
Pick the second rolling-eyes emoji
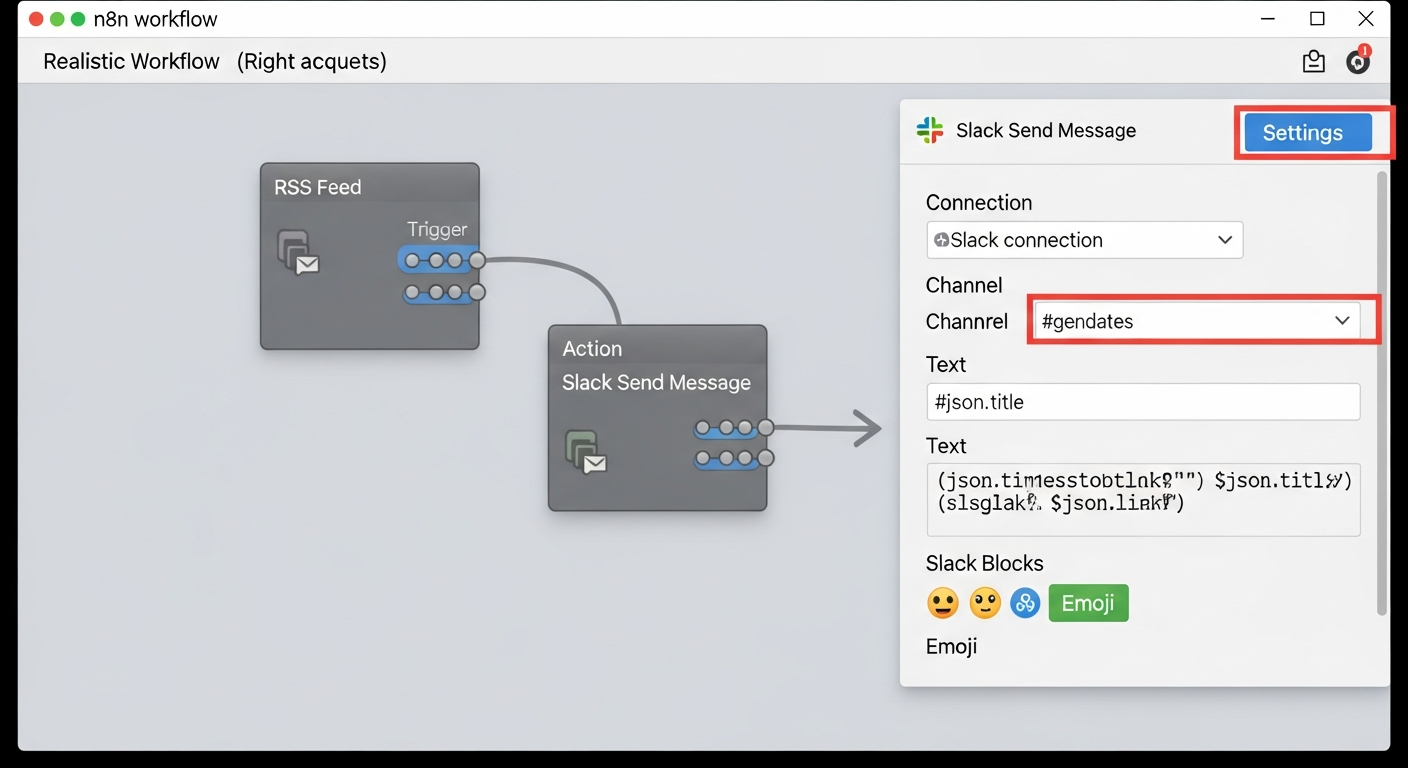coord(985,603)
